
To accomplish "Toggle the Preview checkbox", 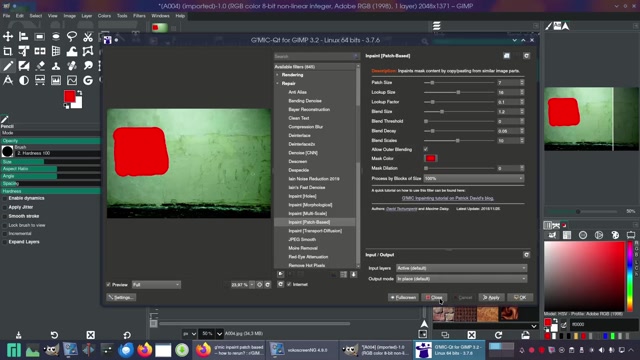I will 109,284.
